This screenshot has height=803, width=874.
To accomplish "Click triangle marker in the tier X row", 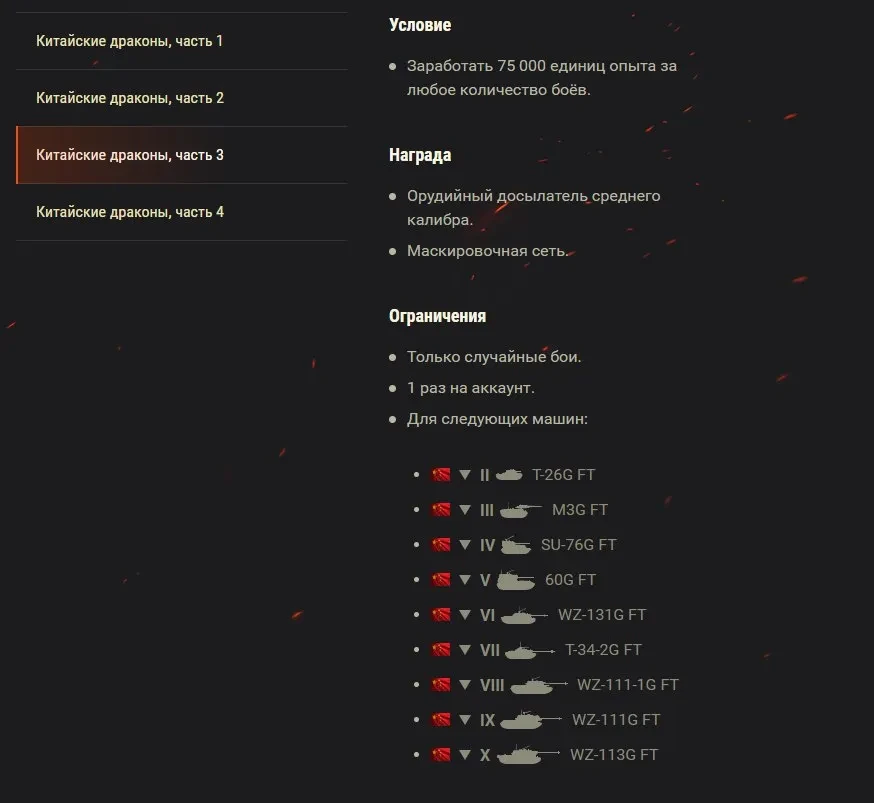I will pyautogui.click(x=465, y=755).
